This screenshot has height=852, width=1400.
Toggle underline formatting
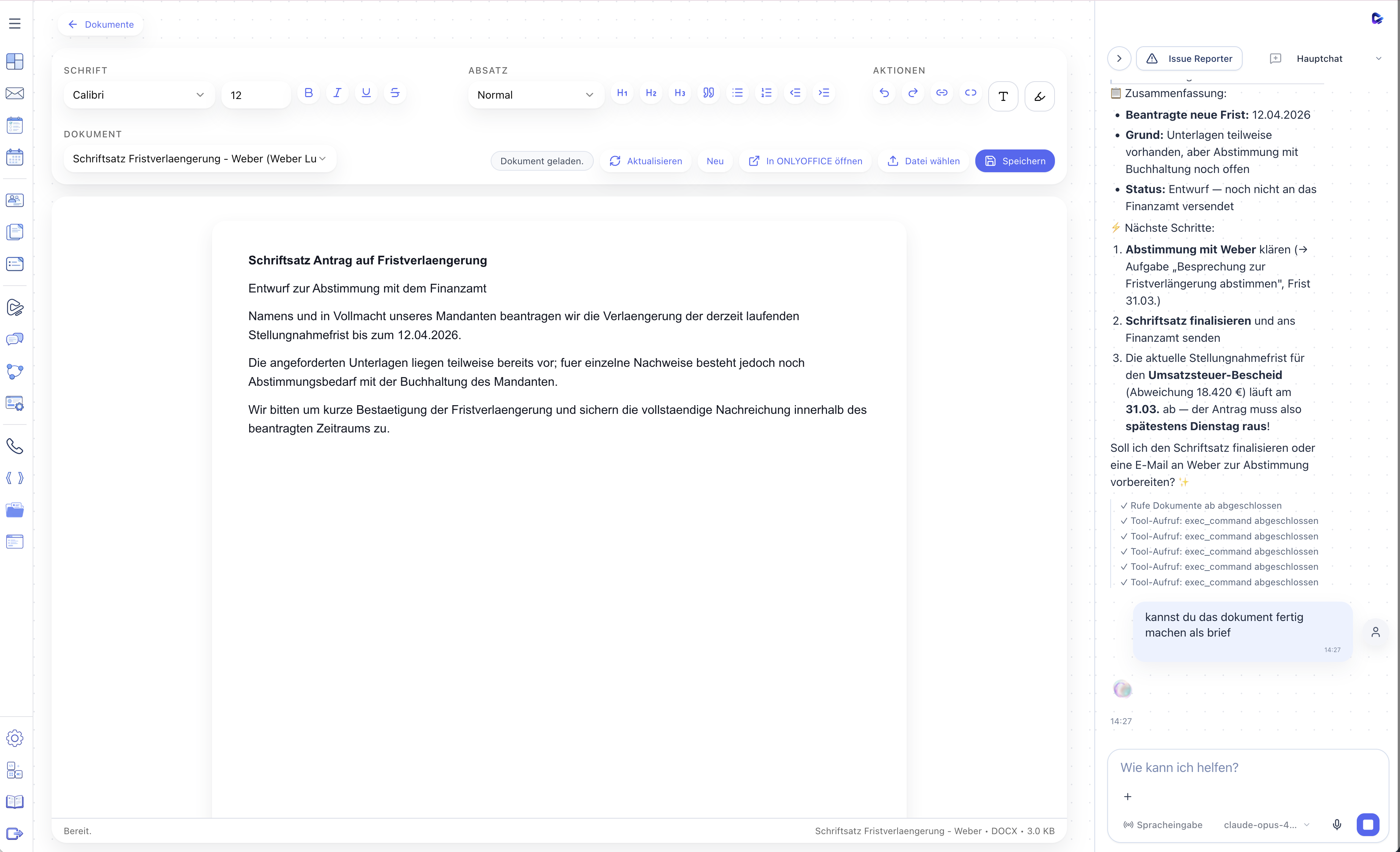(x=366, y=93)
